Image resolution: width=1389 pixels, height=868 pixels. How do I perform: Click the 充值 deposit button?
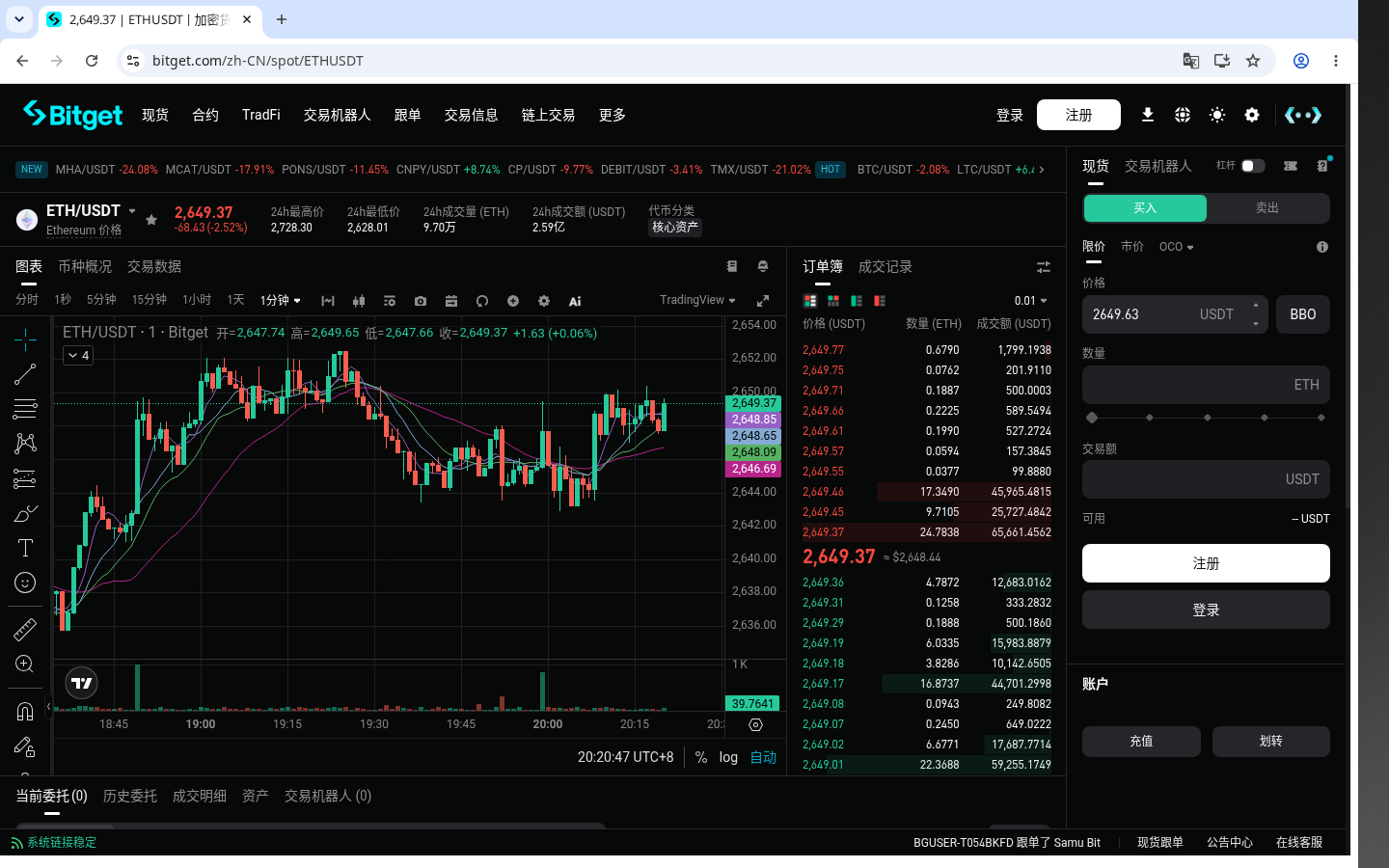click(x=1141, y=742)
